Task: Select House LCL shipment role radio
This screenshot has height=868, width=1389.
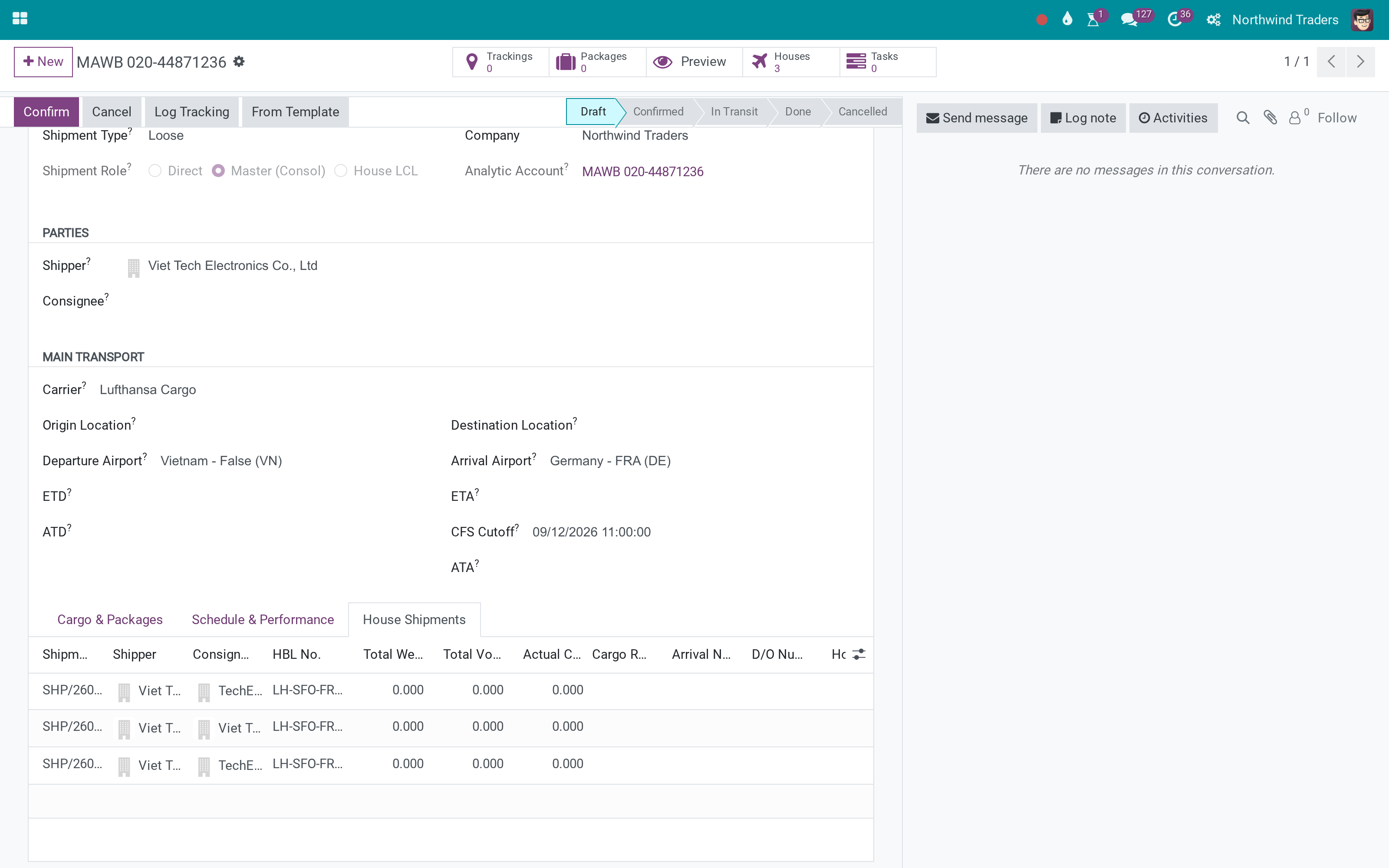Action: click(x=341, y=171)
